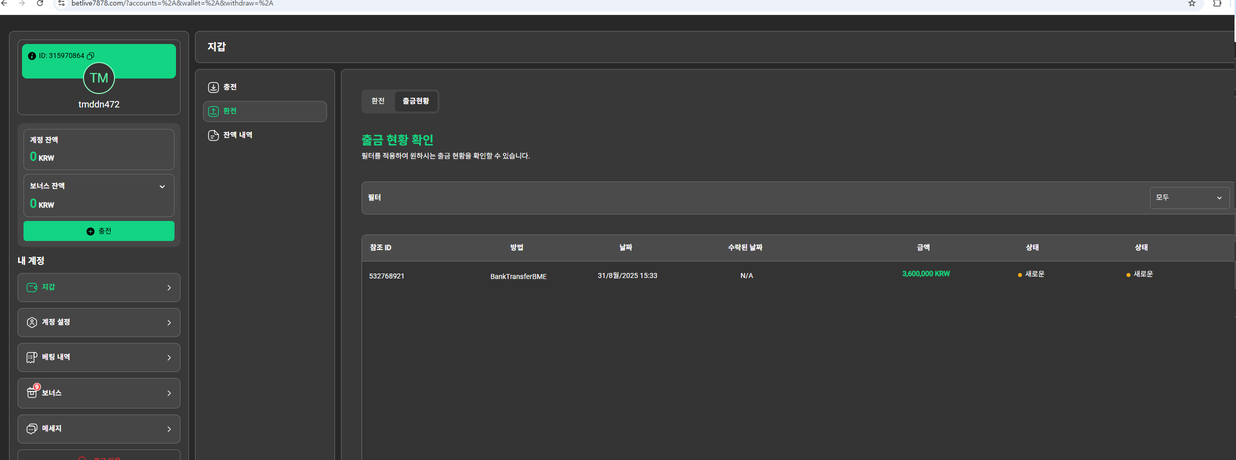The width and height of the screenshot is (1236, 460).
Task: Expand the 보너스 잔액 dropdown chevron
Action: pyautogui.click(x=162, y=186)
